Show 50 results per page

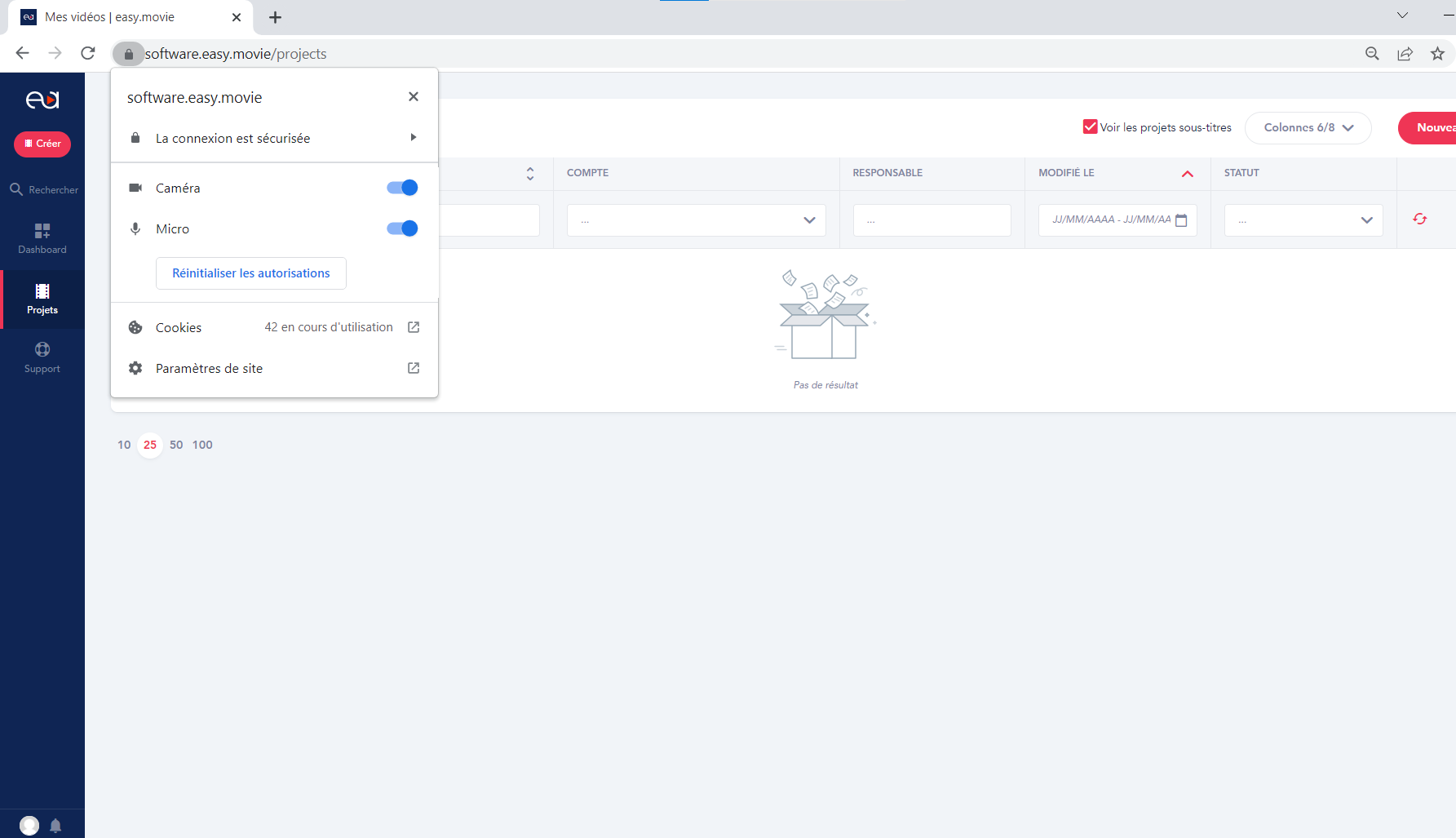[x=176, y=445]
